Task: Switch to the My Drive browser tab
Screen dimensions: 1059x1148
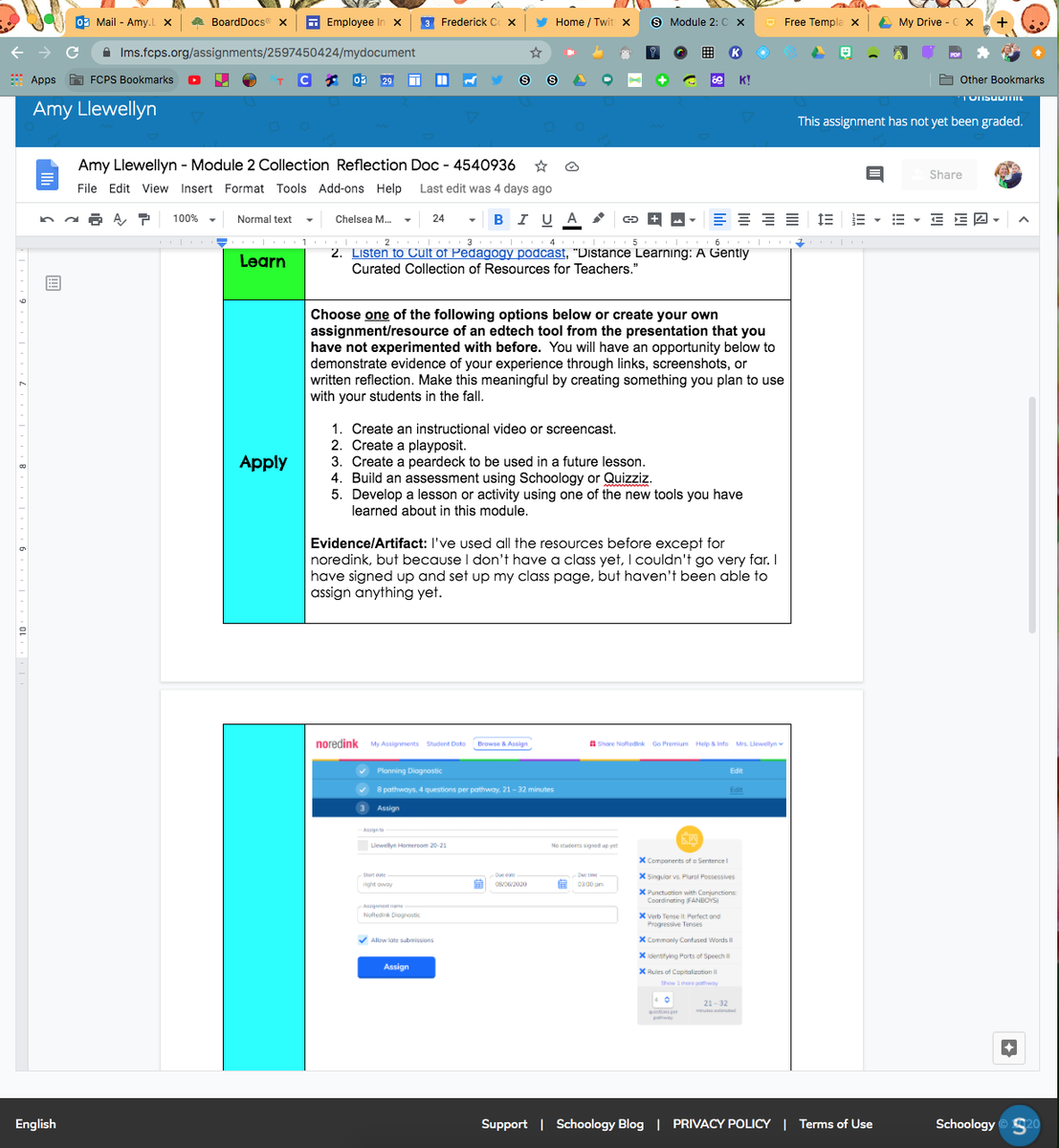Action: click(x=927, y=21)
